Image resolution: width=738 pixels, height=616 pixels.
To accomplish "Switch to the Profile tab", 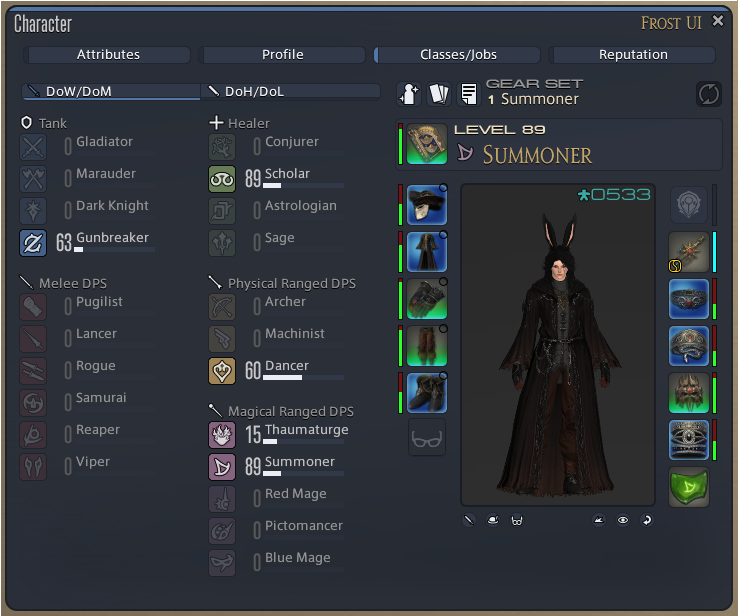I will click(282, 55).
